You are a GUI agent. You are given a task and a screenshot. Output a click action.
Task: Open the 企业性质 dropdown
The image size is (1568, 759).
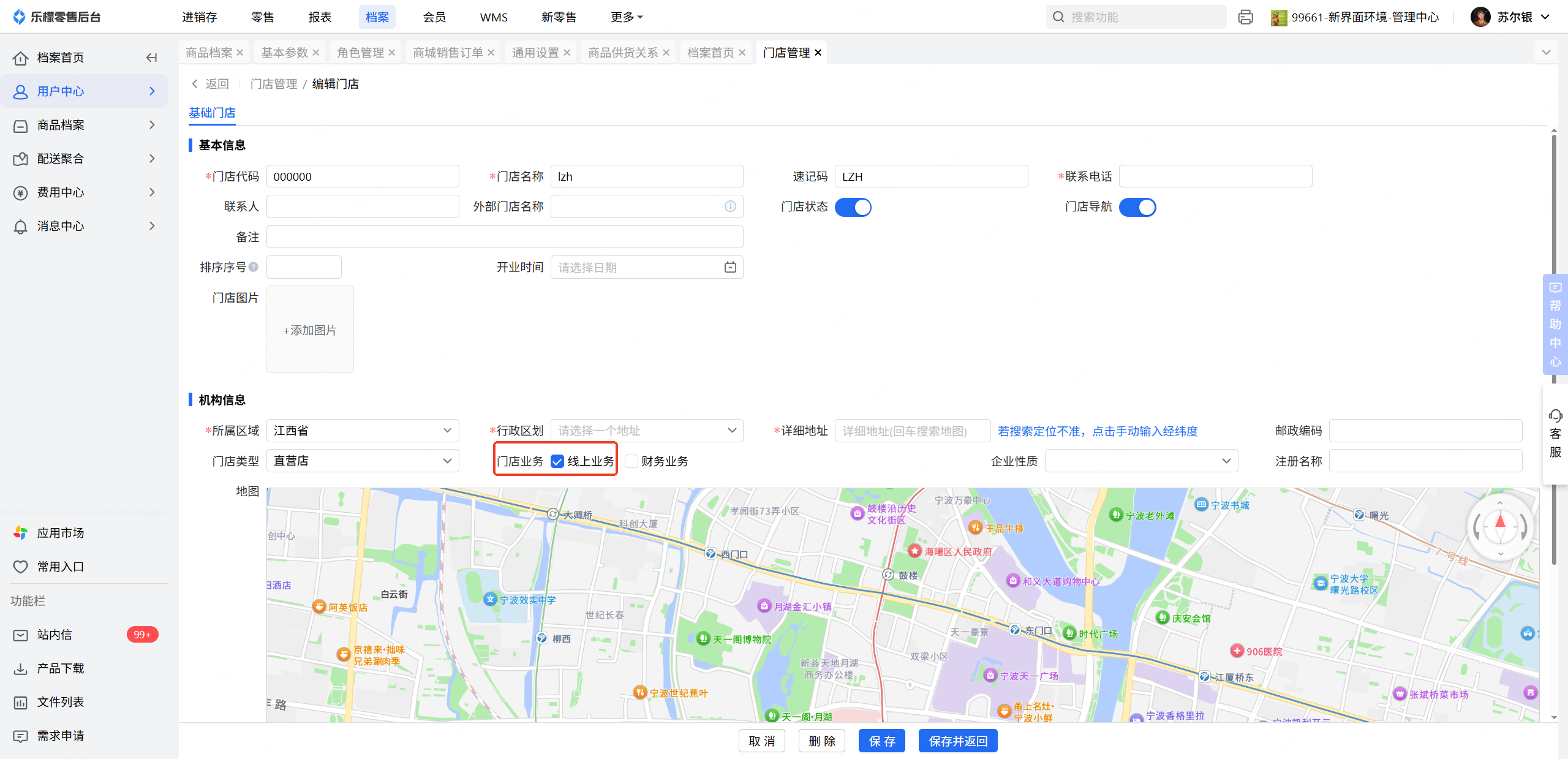pyautogui.click(x=1140, y=461)
